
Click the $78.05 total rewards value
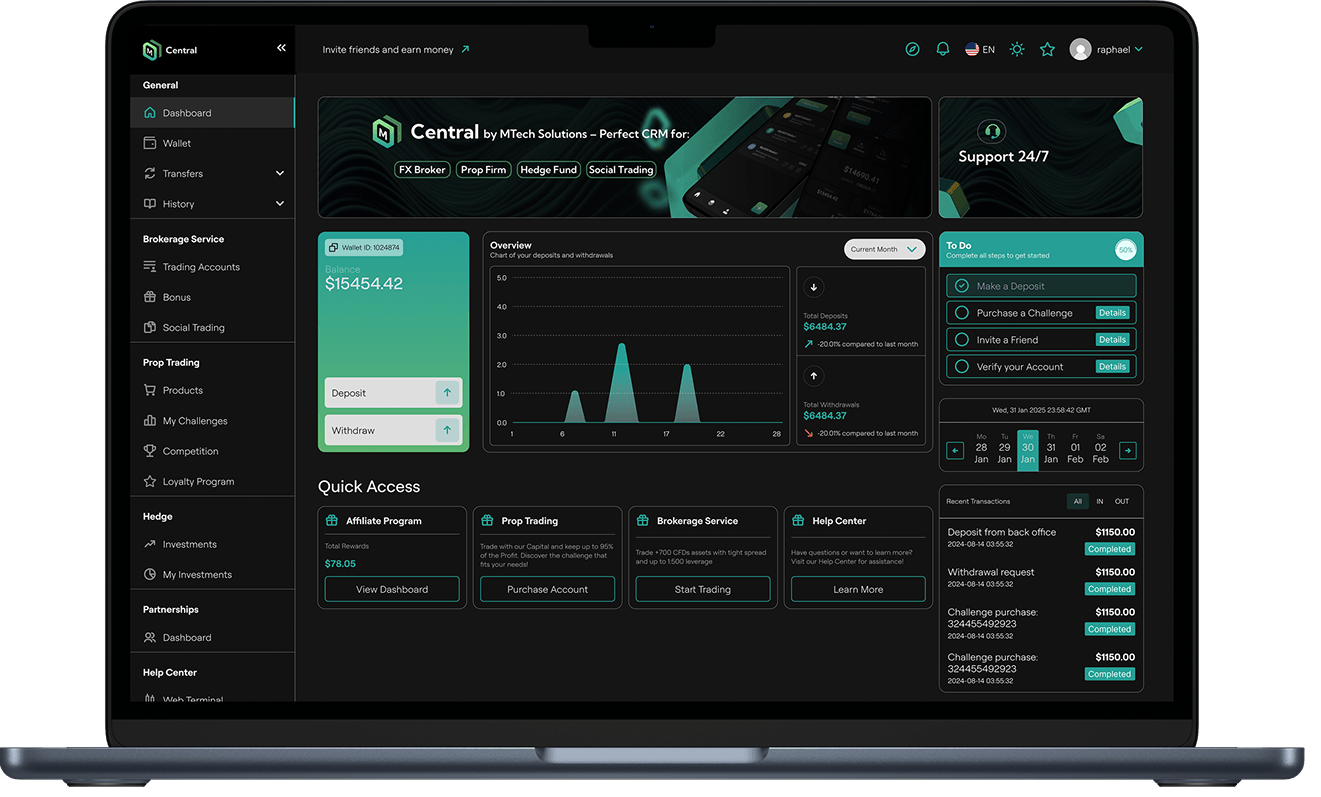(x=340, y=564)
